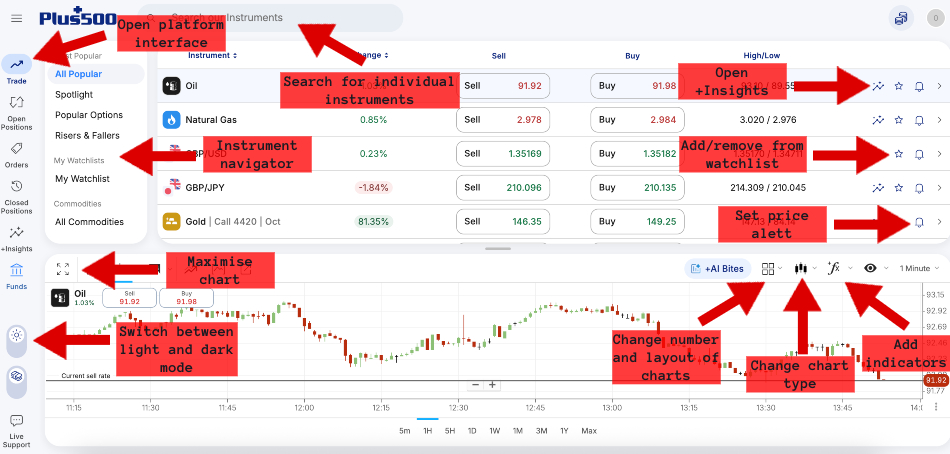Open the devices icon at top right
This screenshot has height=454, width=950.
[x=901, y=18]
